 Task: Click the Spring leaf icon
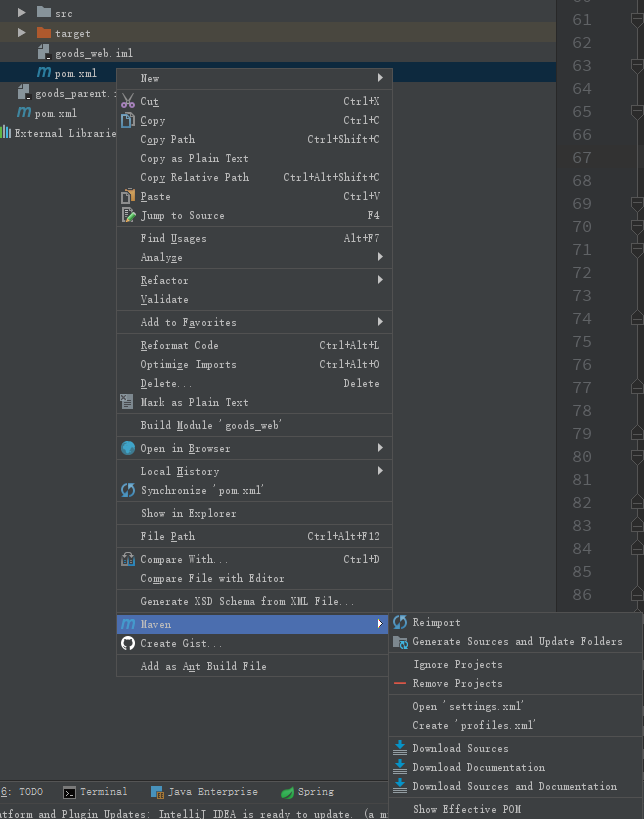287,792
